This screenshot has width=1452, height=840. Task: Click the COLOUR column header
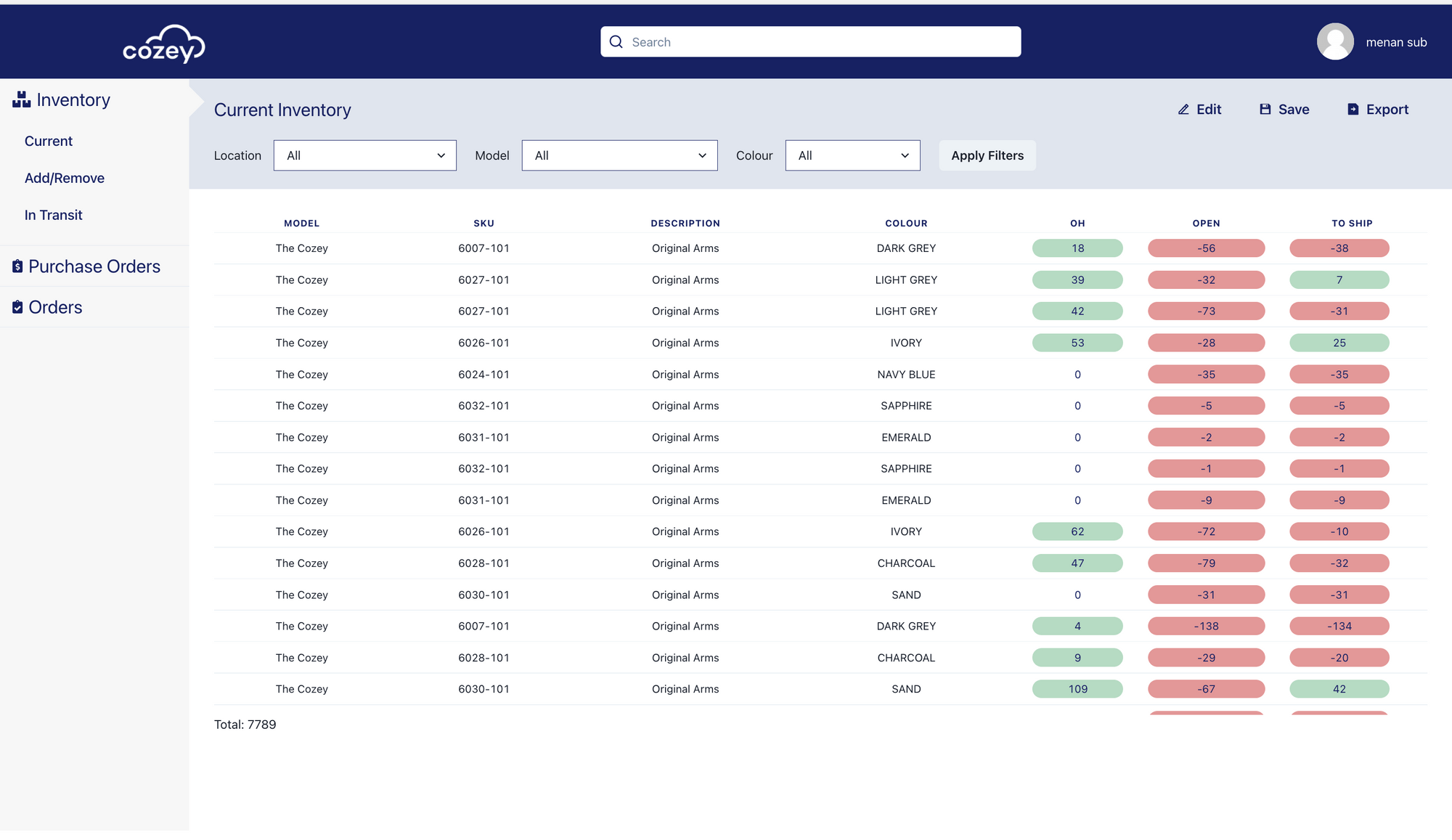click(906, 224)
